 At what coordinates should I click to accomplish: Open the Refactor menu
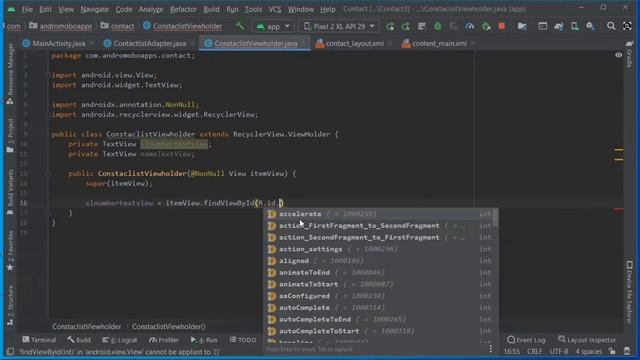point(183,9)
